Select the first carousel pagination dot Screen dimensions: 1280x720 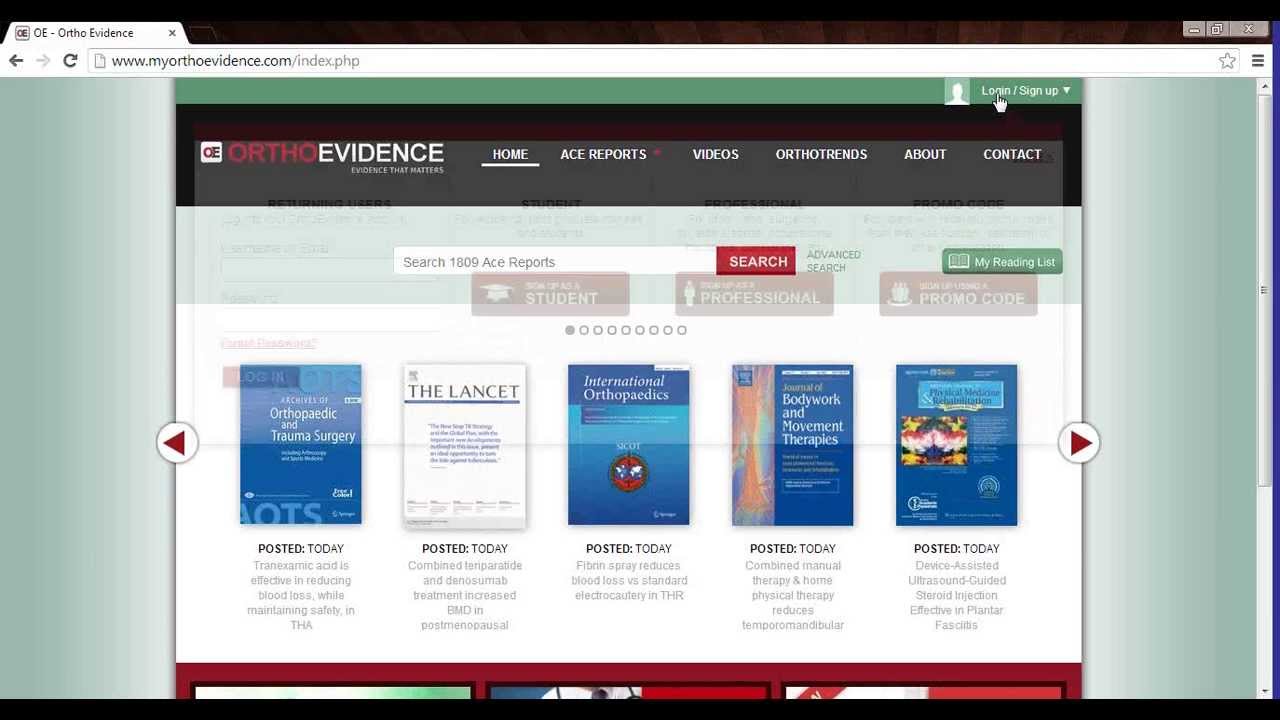pyautogui.click(x=570, y=330)
